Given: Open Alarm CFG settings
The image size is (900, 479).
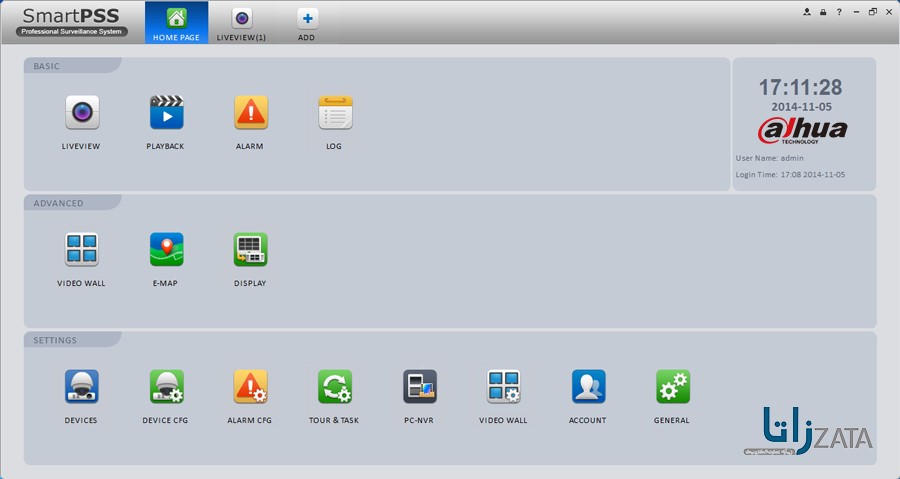Looking at the screenshot, I should [250, 387].
